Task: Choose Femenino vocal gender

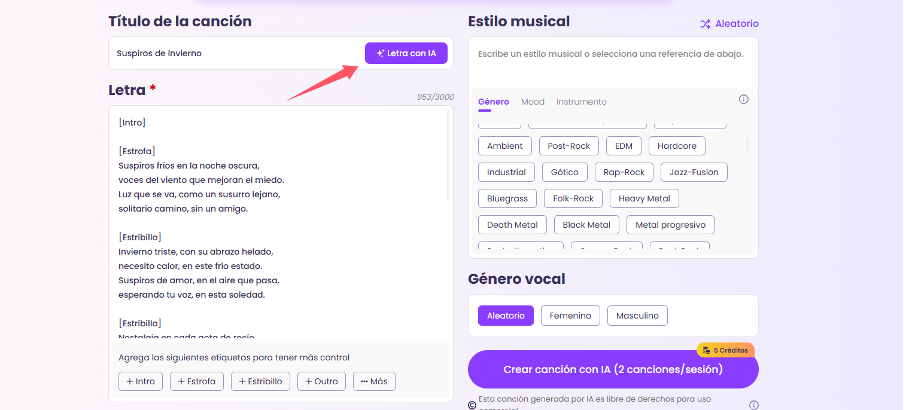Action: 570,316
